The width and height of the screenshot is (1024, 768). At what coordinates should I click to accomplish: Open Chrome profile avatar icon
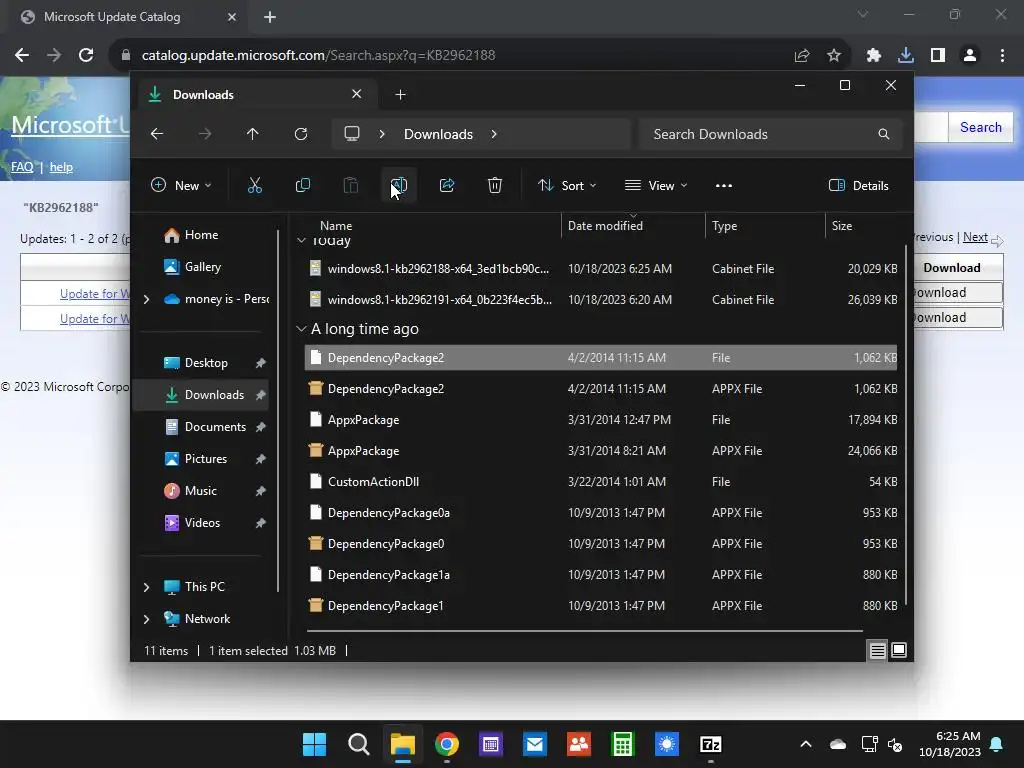tap(970, 56)
